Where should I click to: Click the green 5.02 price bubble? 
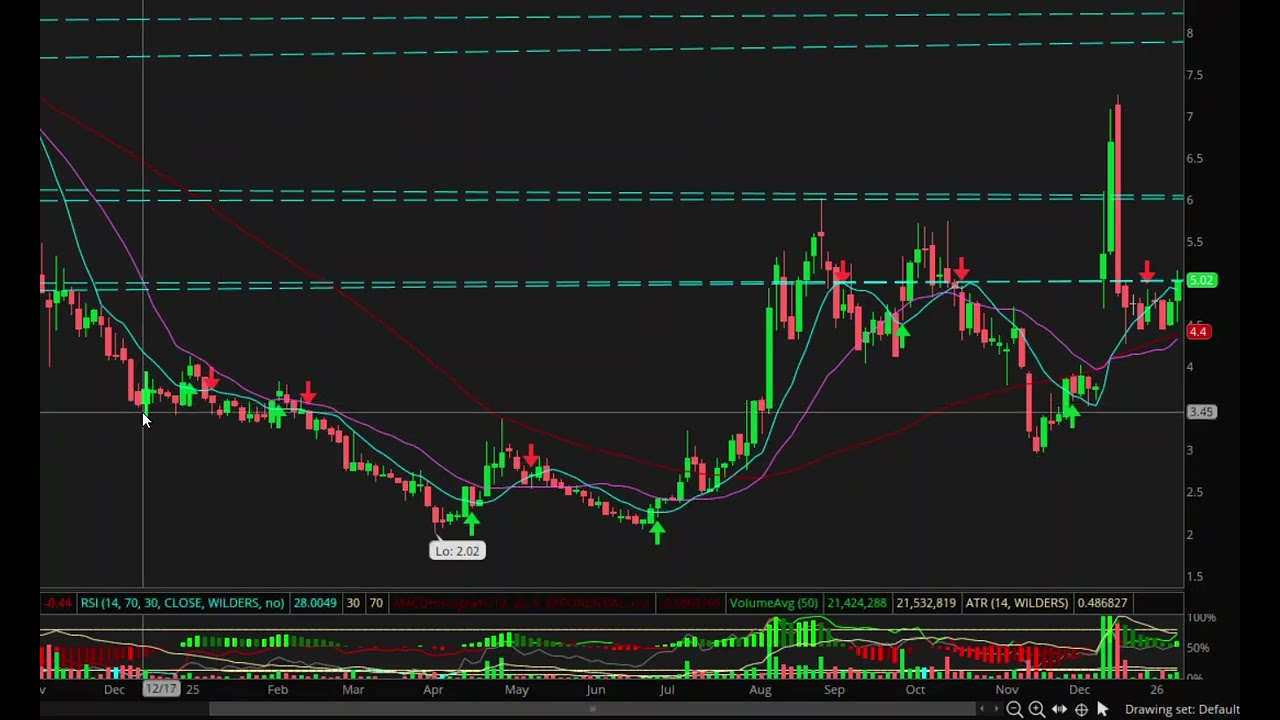point(1201,280)
